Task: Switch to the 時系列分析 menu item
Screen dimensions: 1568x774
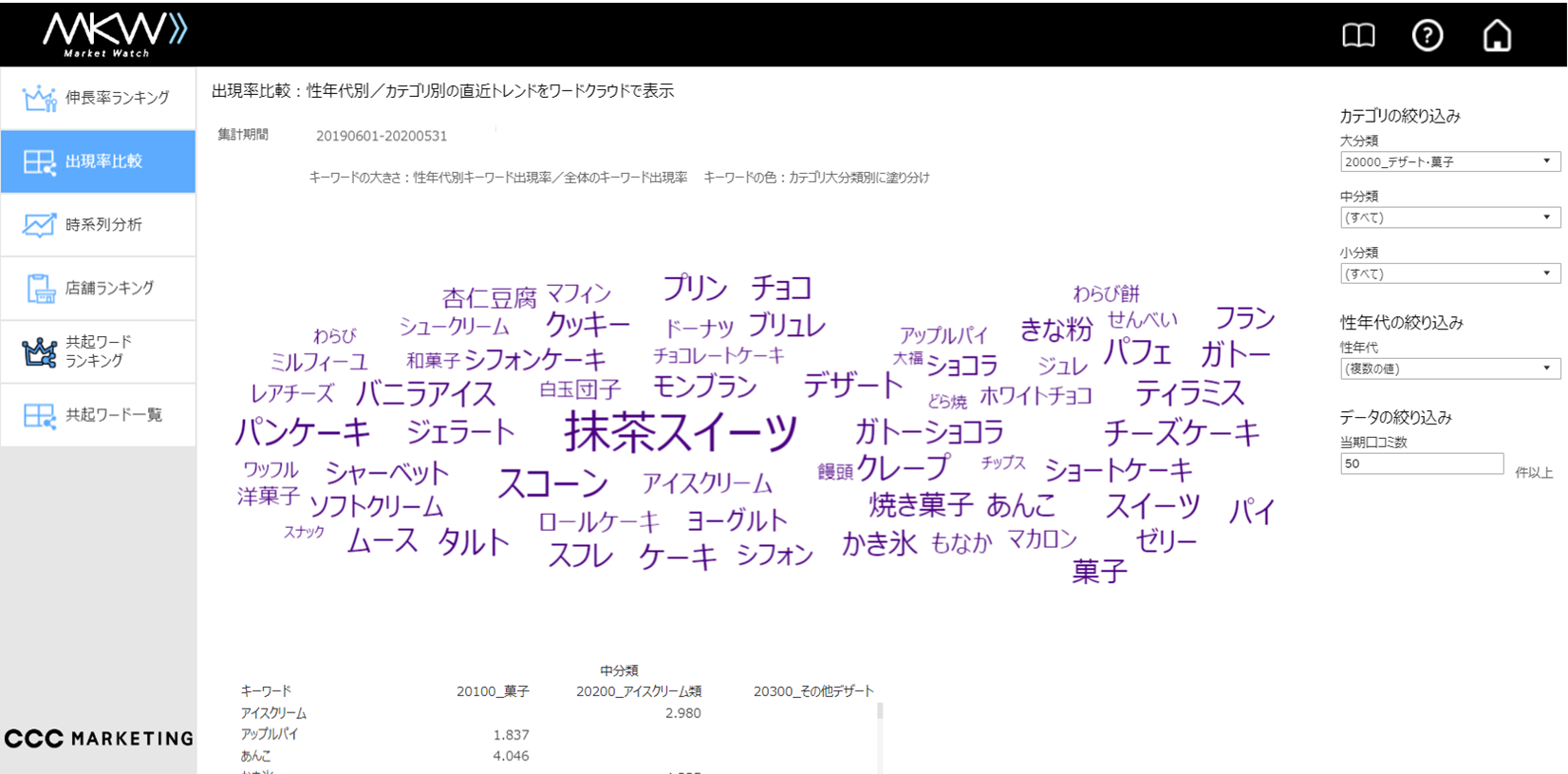Action: point(103,225)
